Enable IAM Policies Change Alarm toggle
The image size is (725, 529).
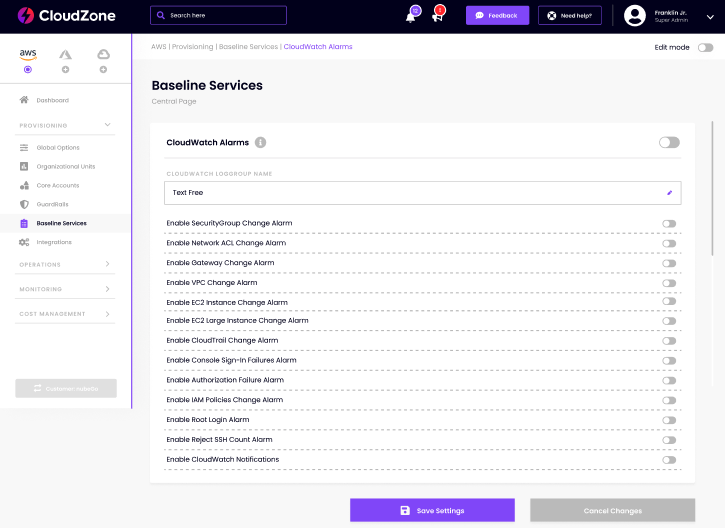tap(669, 401)
